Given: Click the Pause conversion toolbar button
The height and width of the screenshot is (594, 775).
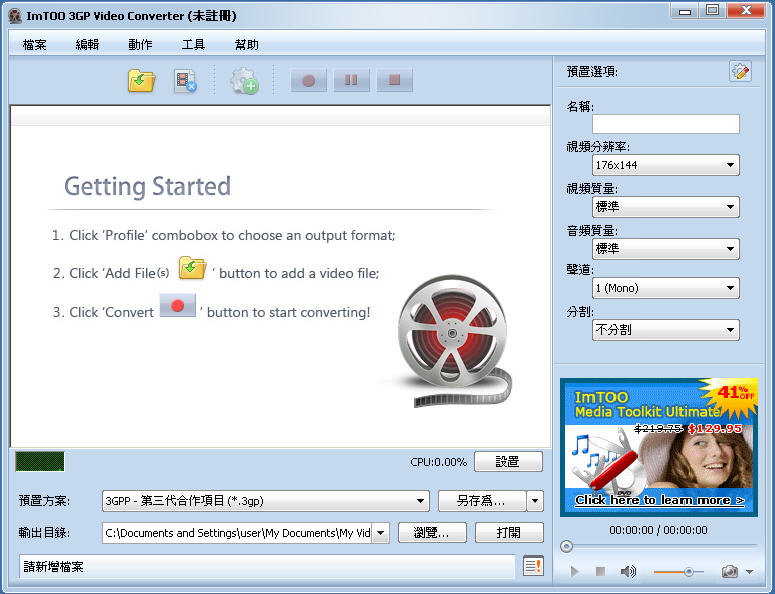Looking at the screenshot, I should (x=351, y=81).
